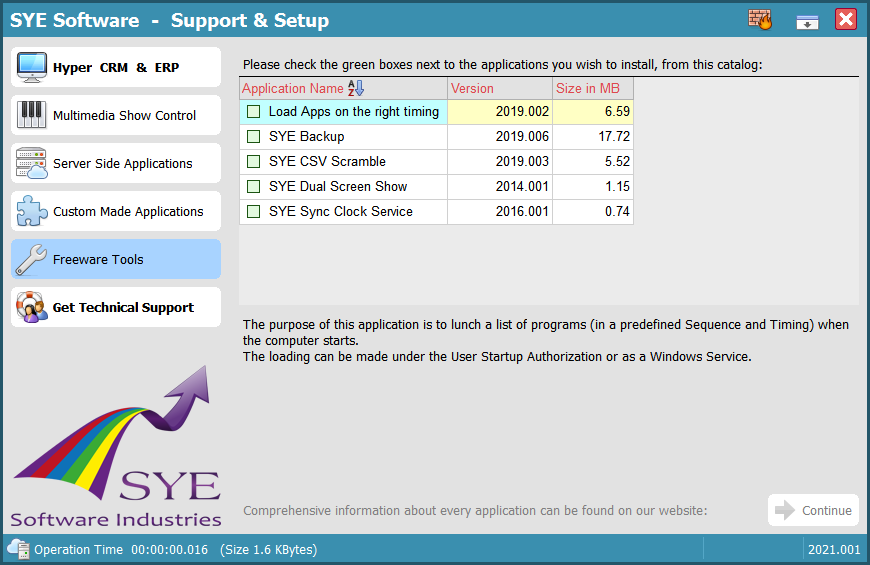Check the SYE Backup checkbox
The width and height of the screenshot is (870, 565).
pos(254,137)
